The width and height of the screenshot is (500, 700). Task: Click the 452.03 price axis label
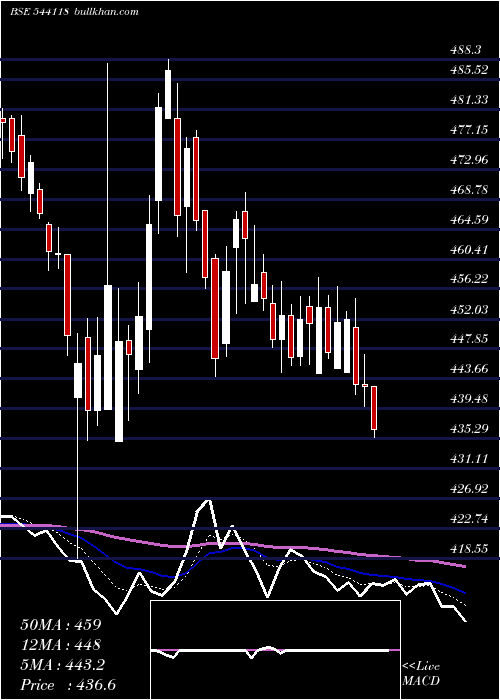tap(469, 309)
